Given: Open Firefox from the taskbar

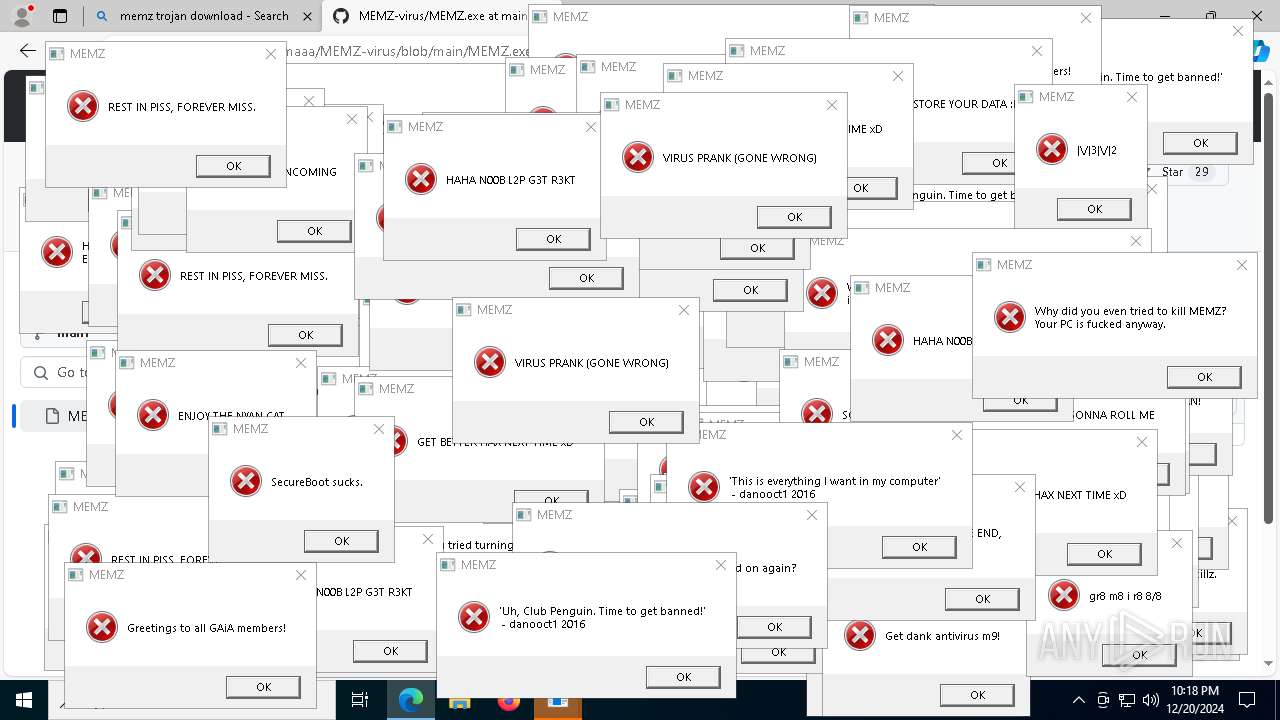Looking at the screenshot, I should [x=509, y=700].
